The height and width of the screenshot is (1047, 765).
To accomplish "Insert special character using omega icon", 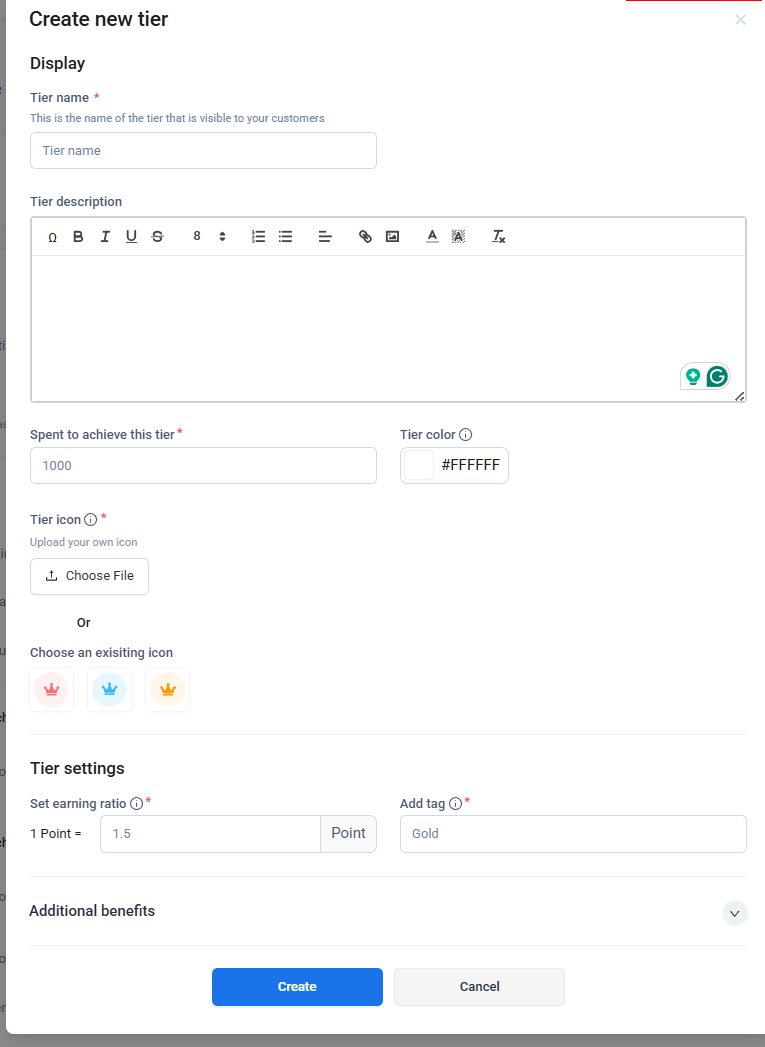I will [x=53, y=237].
